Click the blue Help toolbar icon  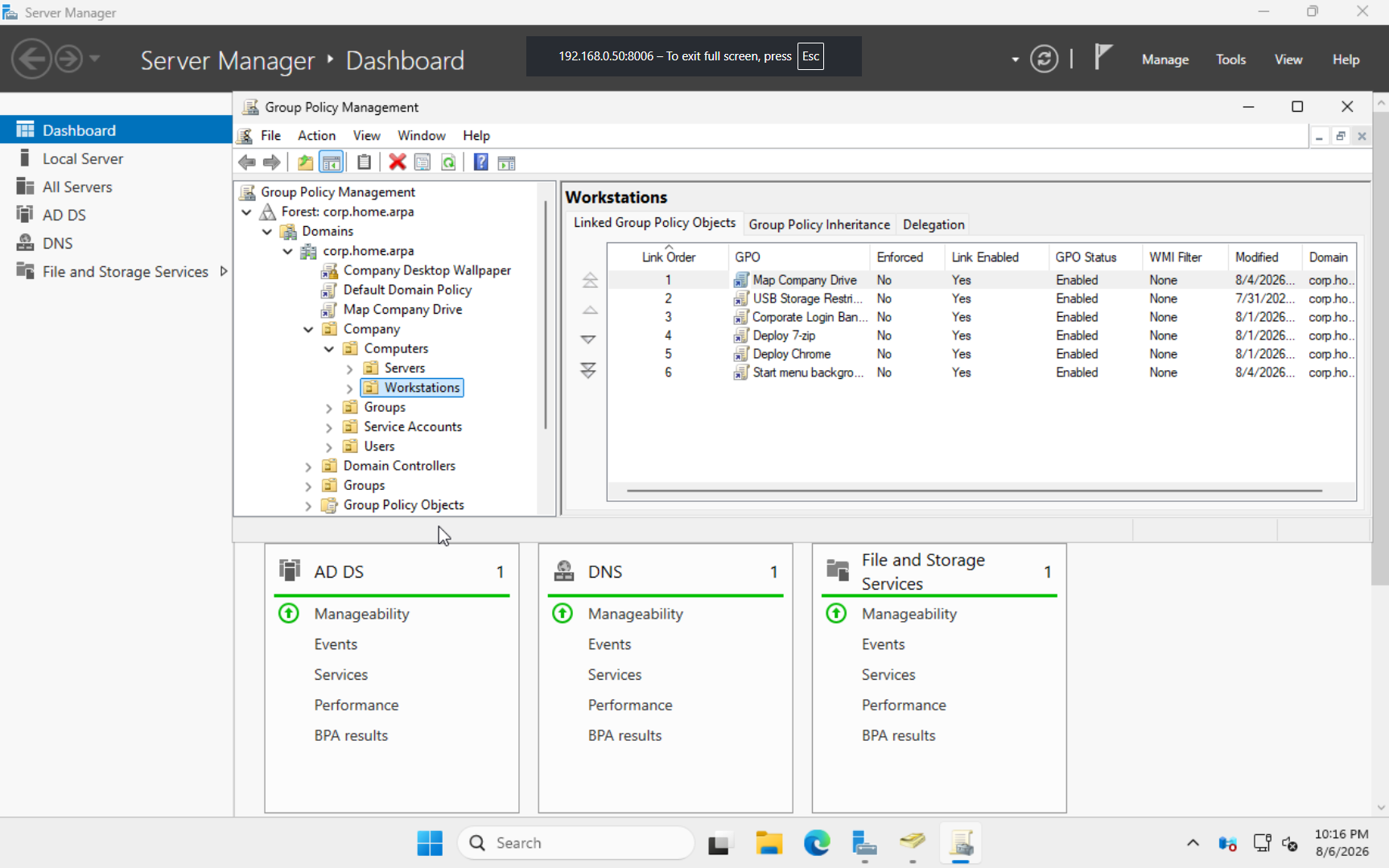click(x=480, y=162)
